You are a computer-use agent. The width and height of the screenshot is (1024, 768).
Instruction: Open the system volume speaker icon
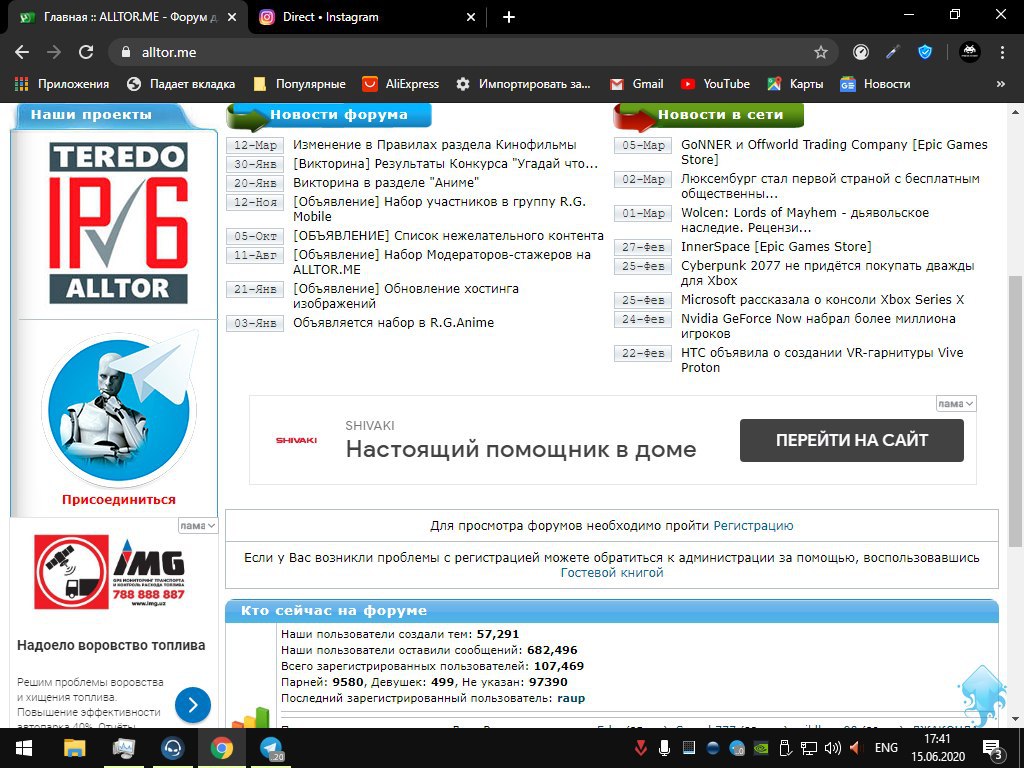833,748
